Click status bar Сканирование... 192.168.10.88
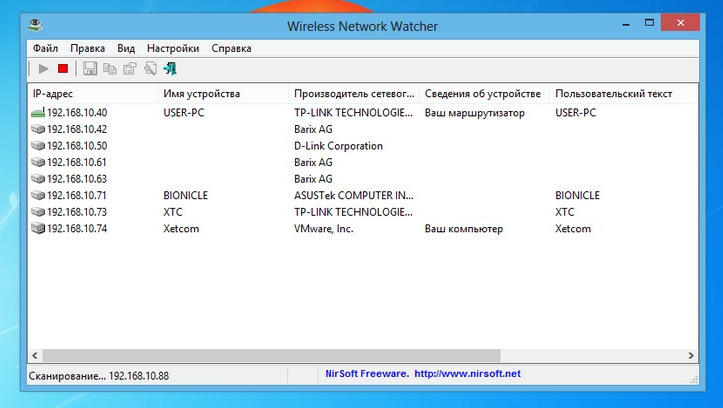The width and height of the screenshot is (723, 408). 99,376
